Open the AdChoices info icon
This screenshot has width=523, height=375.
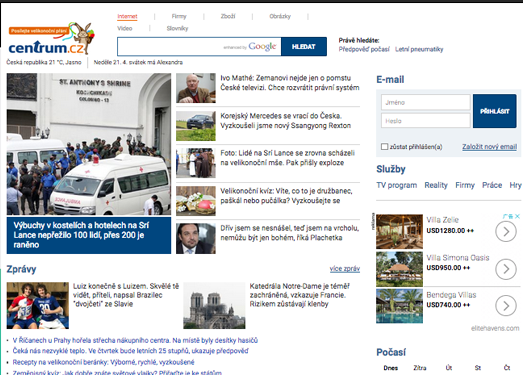508,216
